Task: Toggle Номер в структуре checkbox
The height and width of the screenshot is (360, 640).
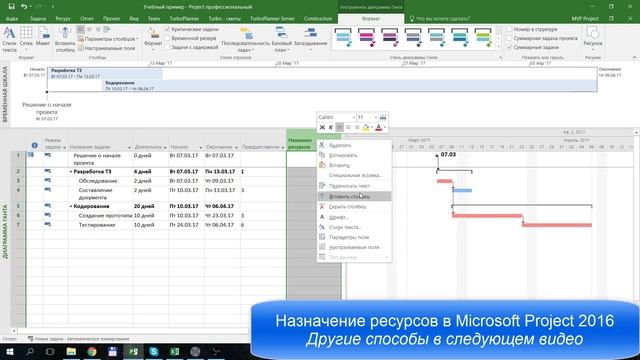Action: coord(509,29)
